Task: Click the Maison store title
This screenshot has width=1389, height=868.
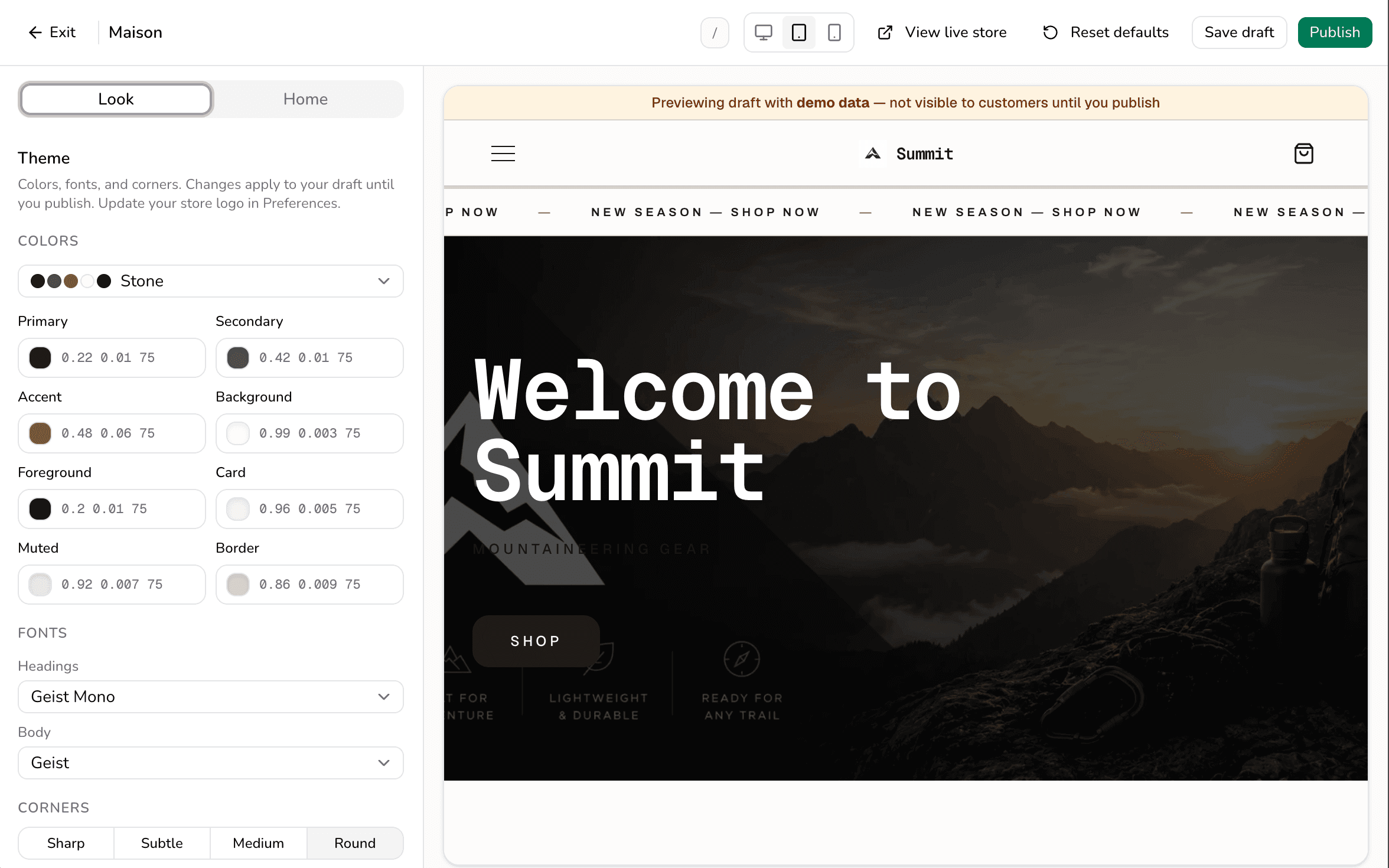Action: click(x=135, y=32)
